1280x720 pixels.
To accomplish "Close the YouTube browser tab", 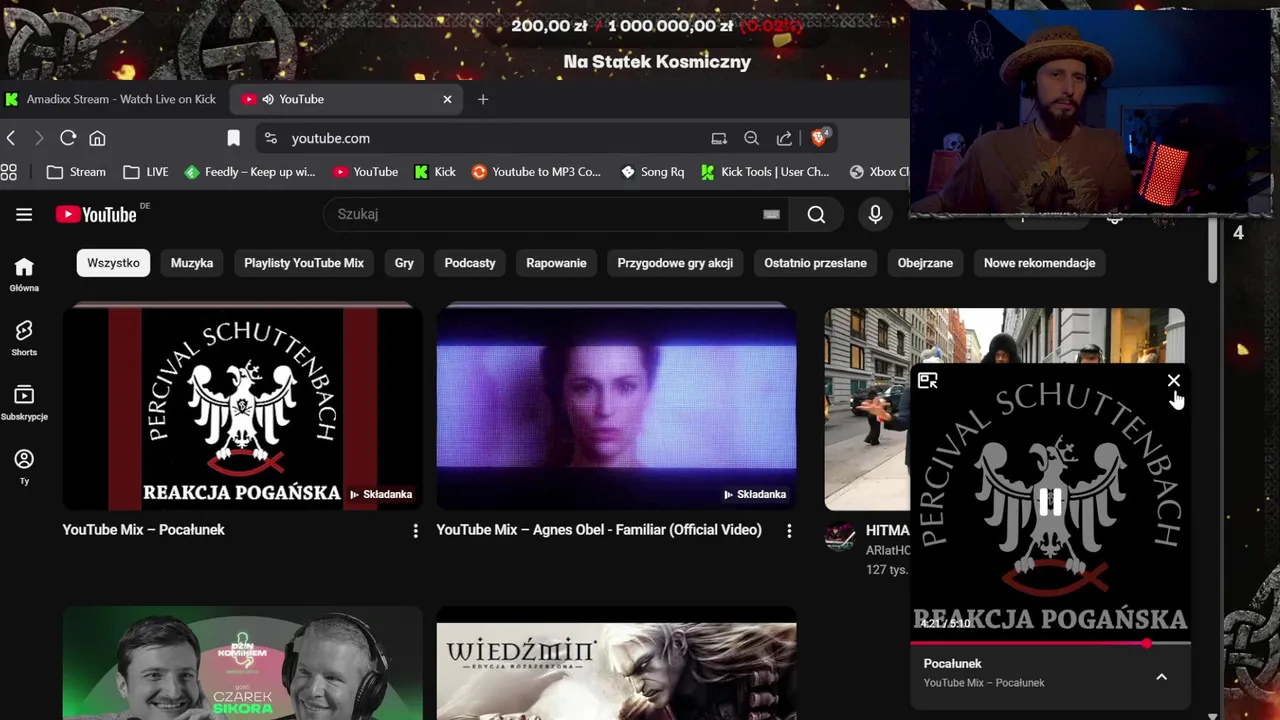I will [x=447, y=99].
